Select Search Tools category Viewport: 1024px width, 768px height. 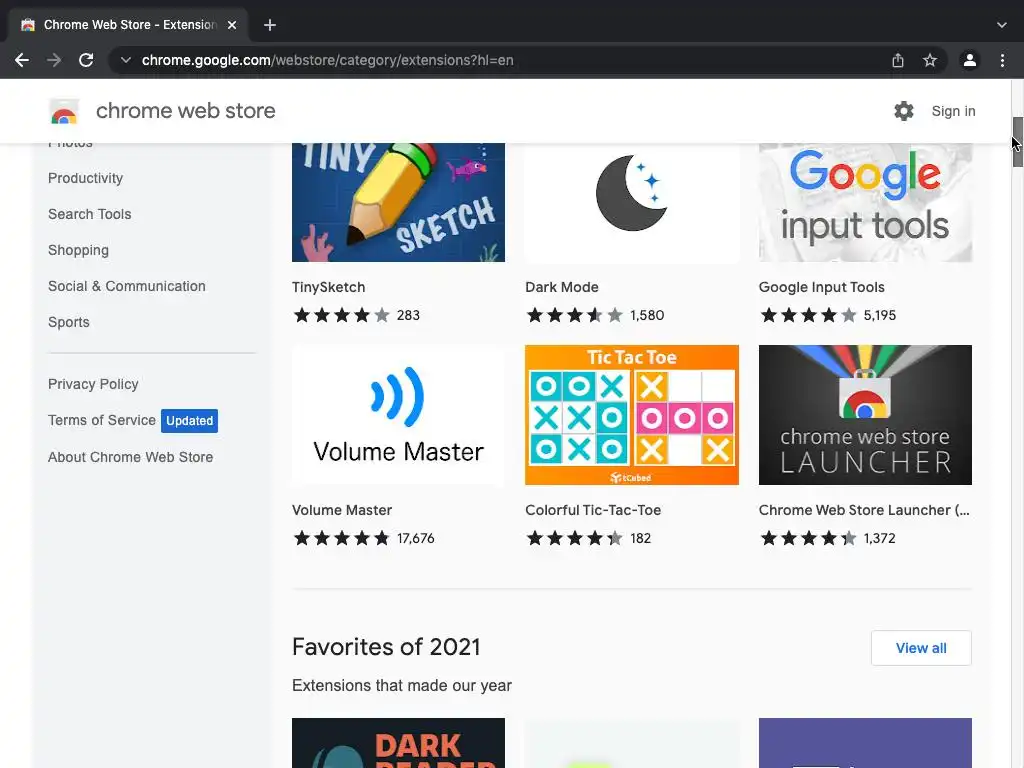tap(89, 214)
